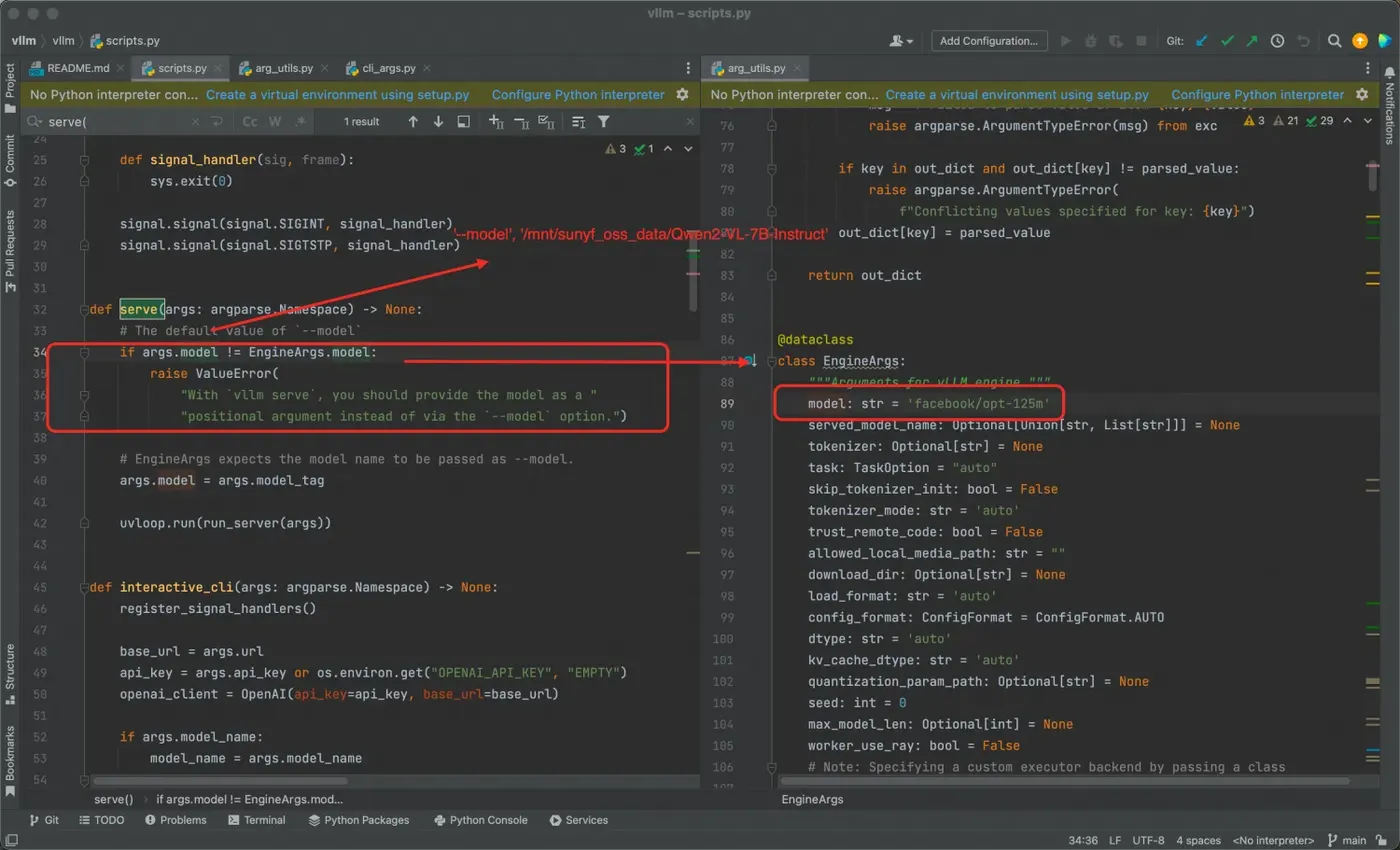Open left editor tab list kebab menu
1400x850 pixels.
click(x=688, y=68)
